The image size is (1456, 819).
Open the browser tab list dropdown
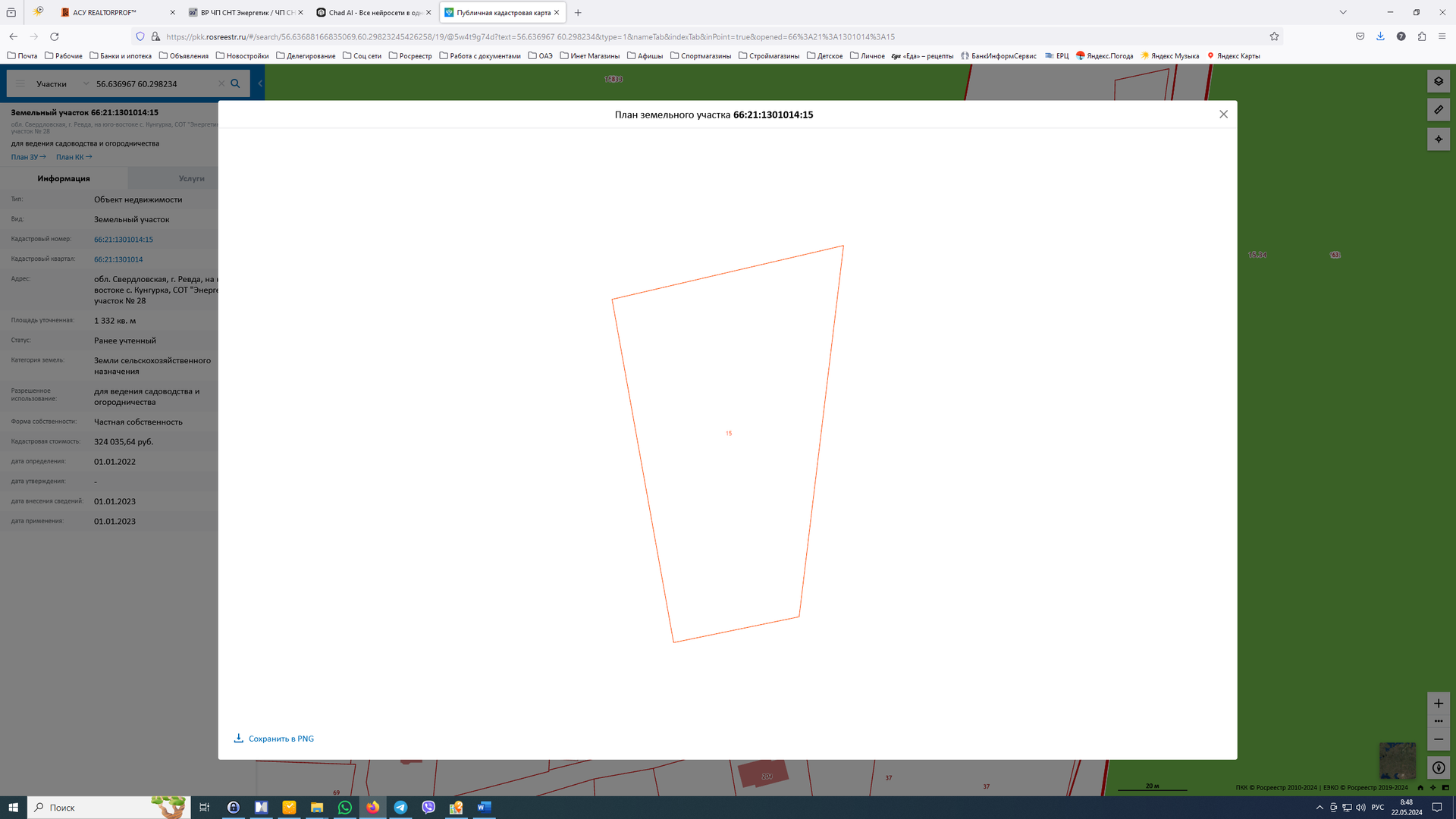pyautogui.click(x=1343, y=12)
